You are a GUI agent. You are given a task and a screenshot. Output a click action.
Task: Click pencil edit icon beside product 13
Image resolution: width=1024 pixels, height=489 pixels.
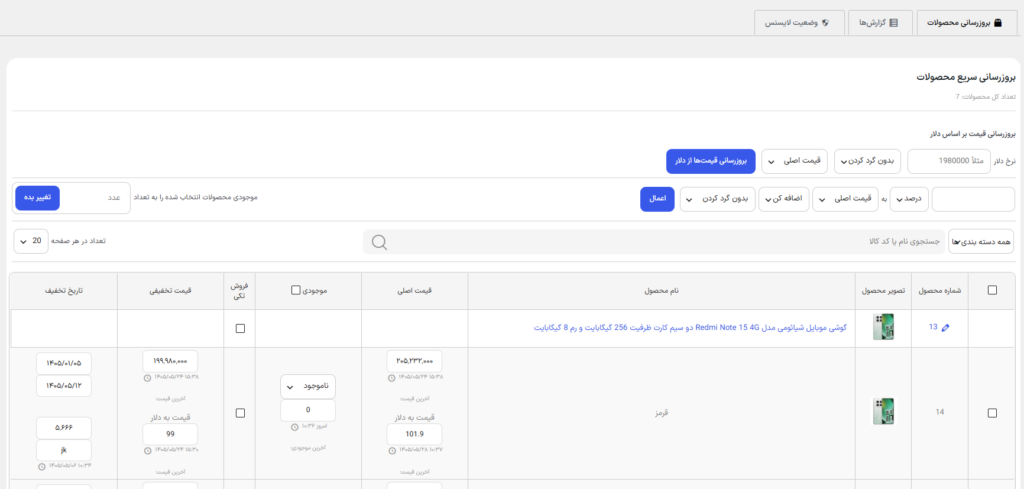point(946,328)
